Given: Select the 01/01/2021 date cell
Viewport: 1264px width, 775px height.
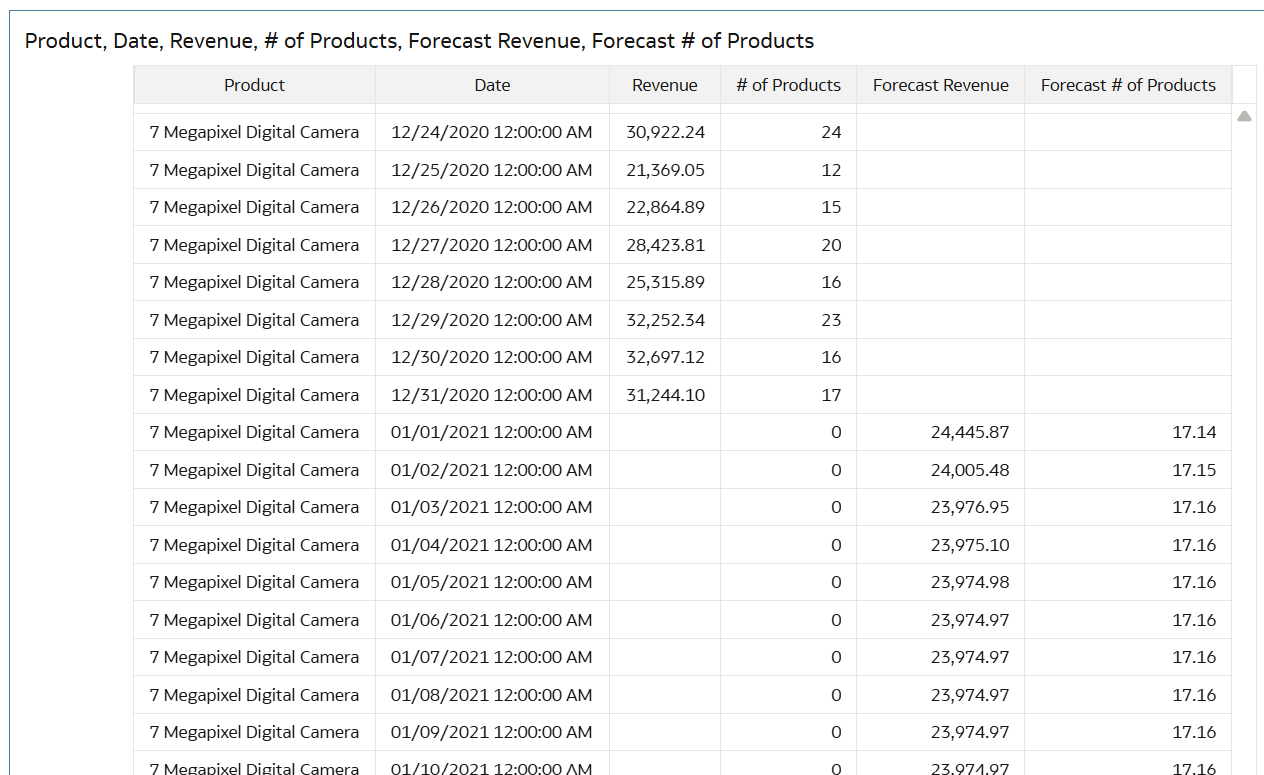Looking at the screenshot, I should click(x=491, y=432).
